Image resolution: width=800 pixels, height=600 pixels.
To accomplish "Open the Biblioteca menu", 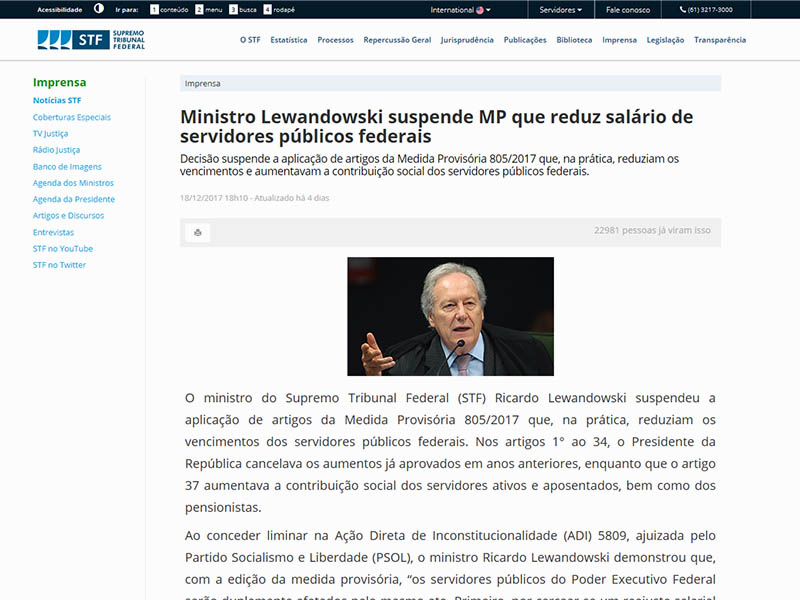I will pyautogui.click(x=574, y=40).
